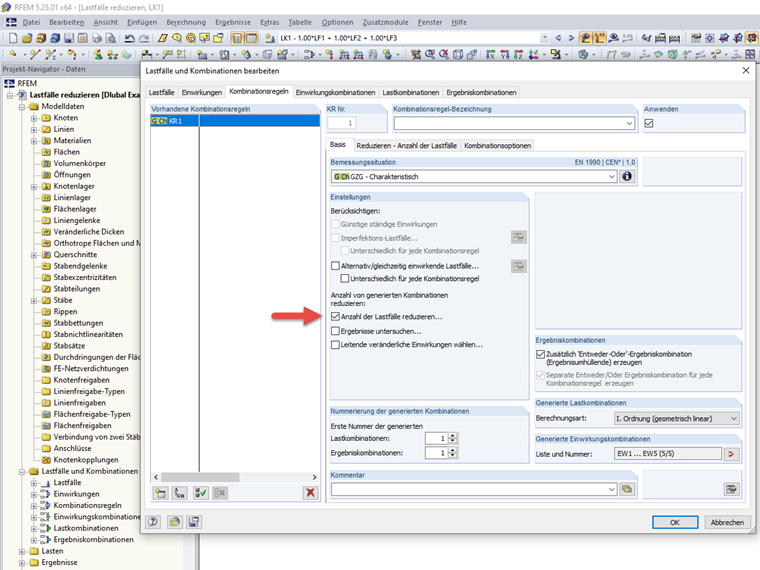The height and width of the screenshot is (570, 760).
Task: Click the View in X direction axis icon
Action: coord(491,55)
